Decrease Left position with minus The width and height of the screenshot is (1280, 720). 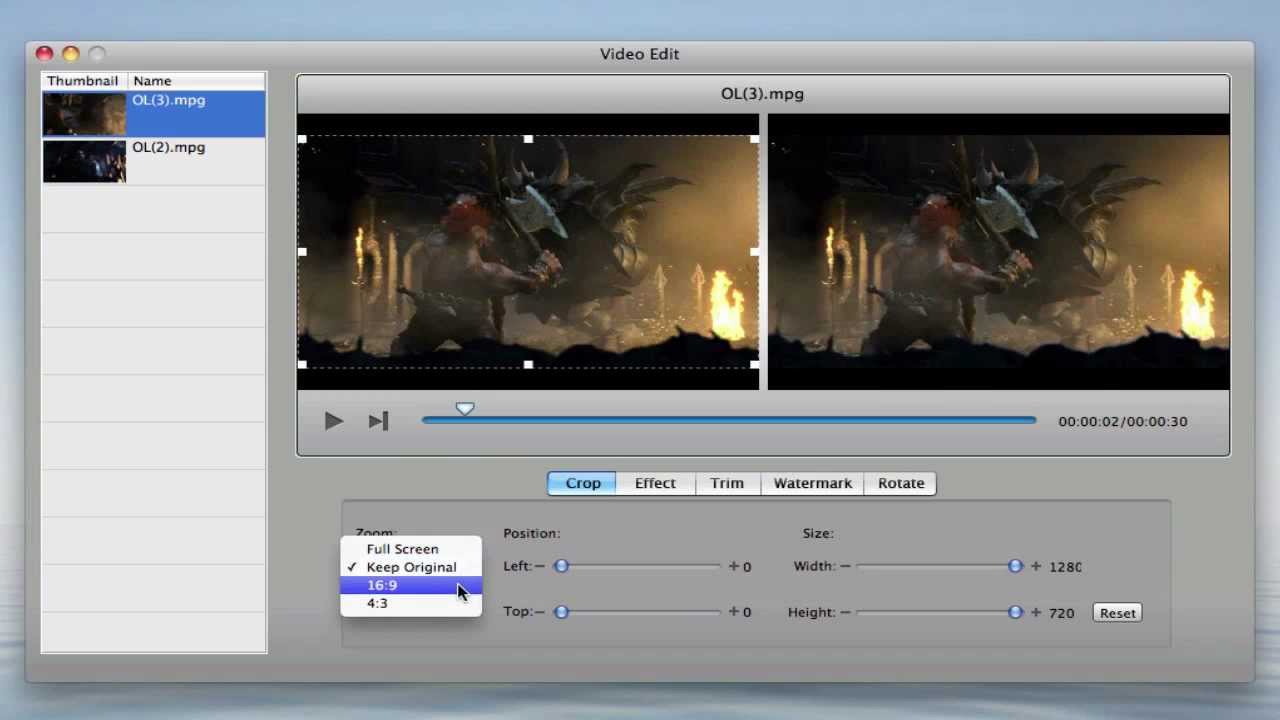[x=540, y=566]
